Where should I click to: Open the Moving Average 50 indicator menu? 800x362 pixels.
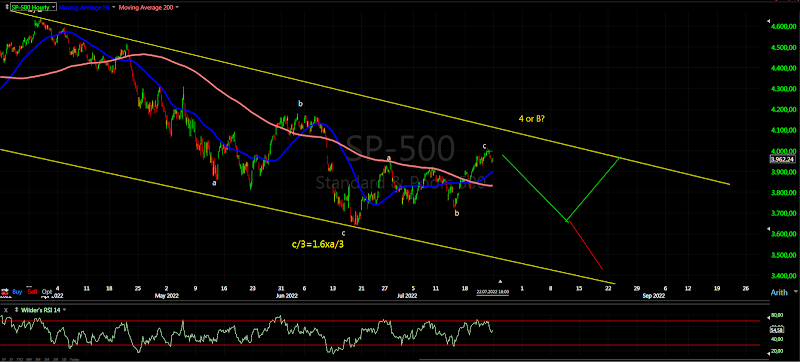(x=113, y=7)
